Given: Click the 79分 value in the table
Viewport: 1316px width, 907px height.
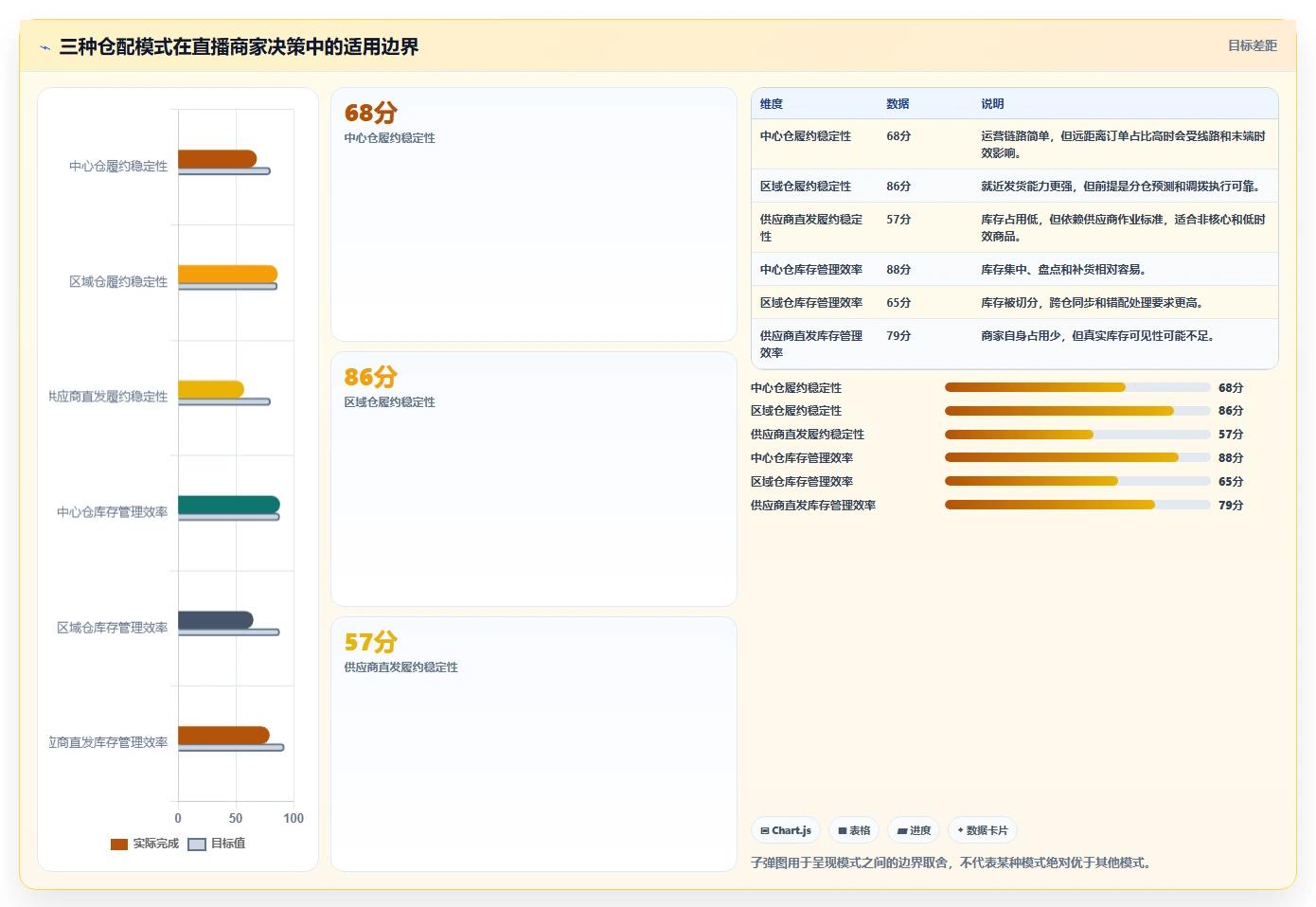Looking at the screenshot, I should pos(898,336).
